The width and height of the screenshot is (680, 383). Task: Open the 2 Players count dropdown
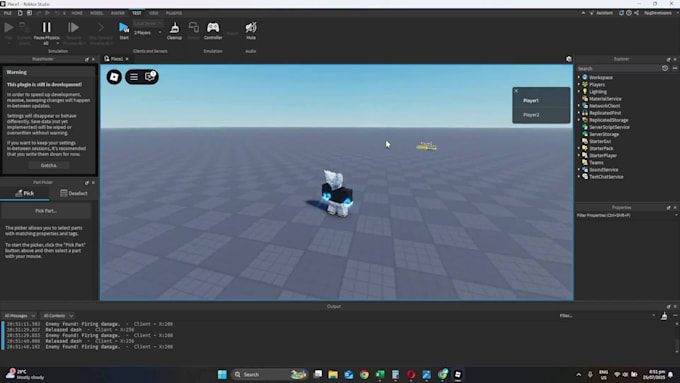(147, 33)
